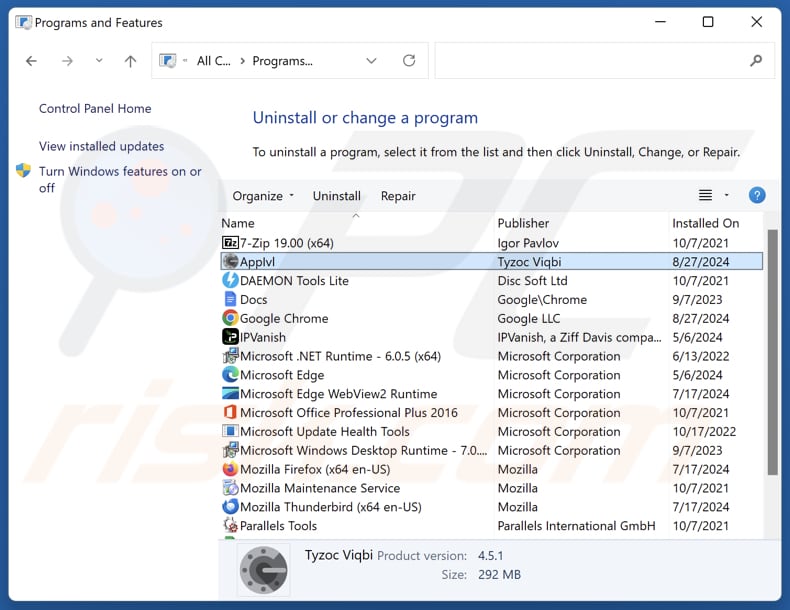This screenshot has height=610, width=790.
Task: Expand the address bar history dropdown
Action: coord(371,61)
